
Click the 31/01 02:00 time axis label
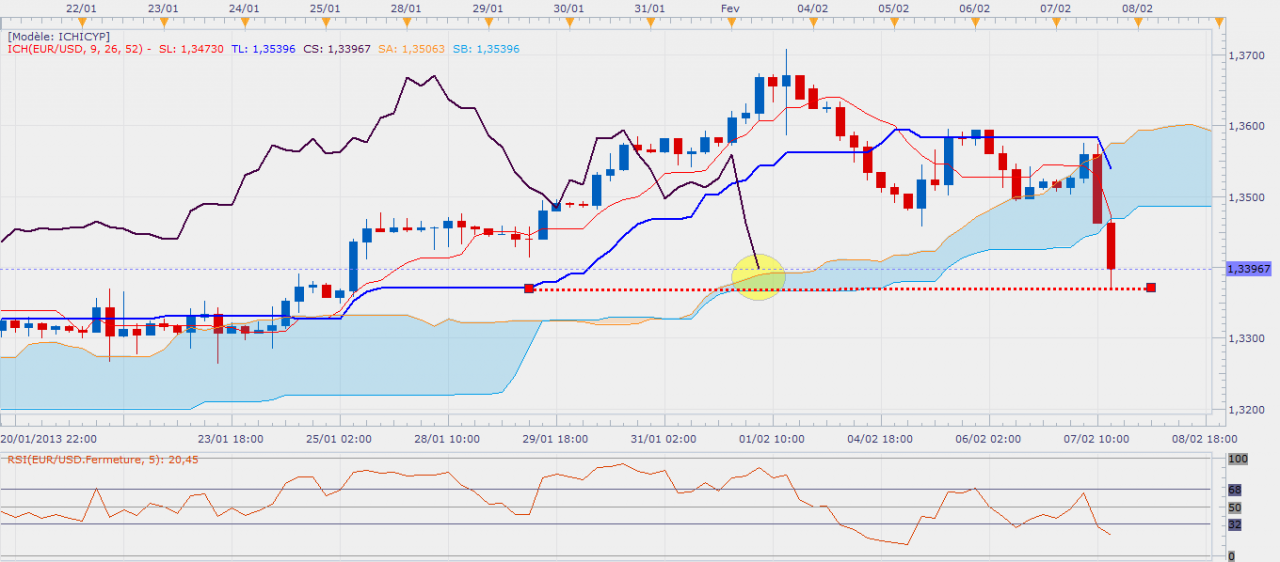pyautogui.click(x=664, y=438)
